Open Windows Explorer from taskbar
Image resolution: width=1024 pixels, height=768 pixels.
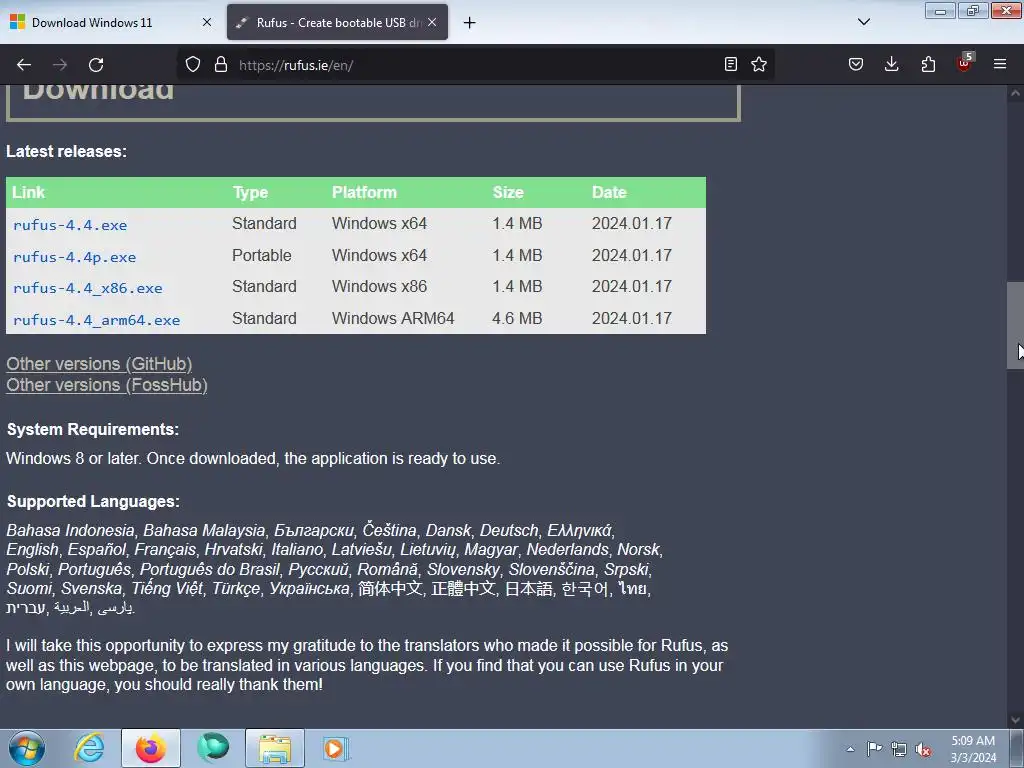[275, 748]
